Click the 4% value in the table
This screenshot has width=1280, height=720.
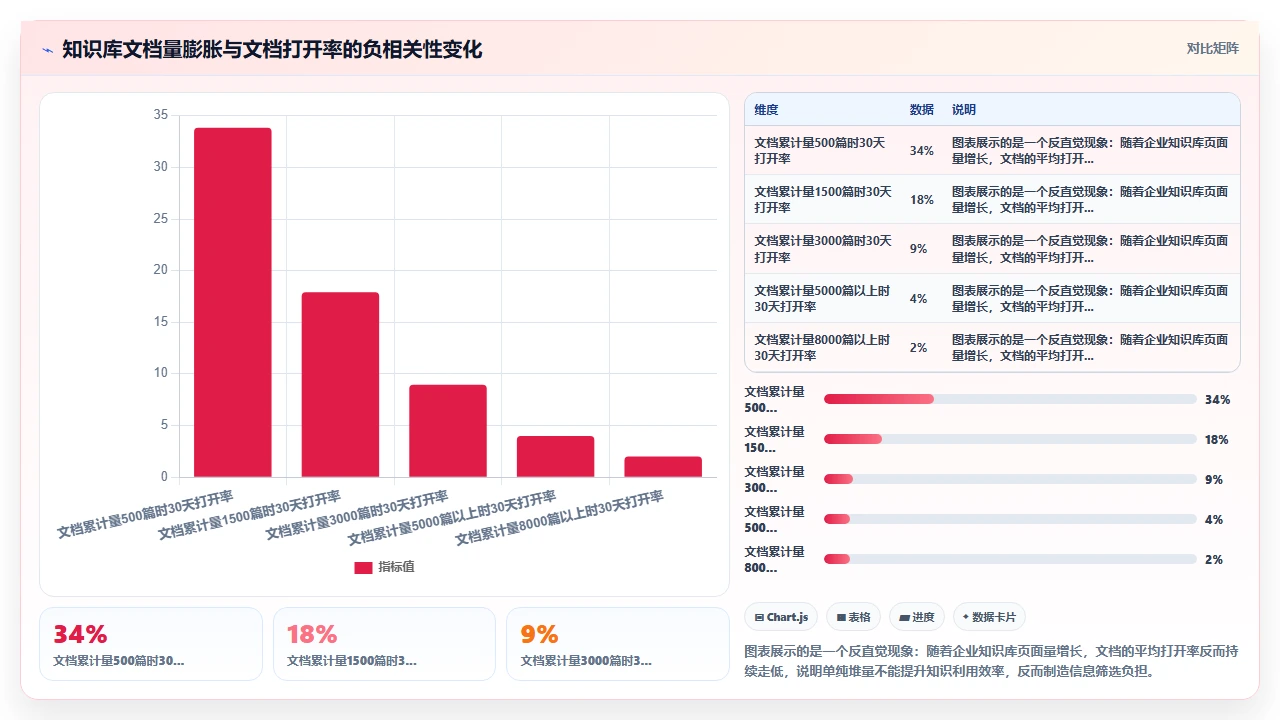(918, 298)
